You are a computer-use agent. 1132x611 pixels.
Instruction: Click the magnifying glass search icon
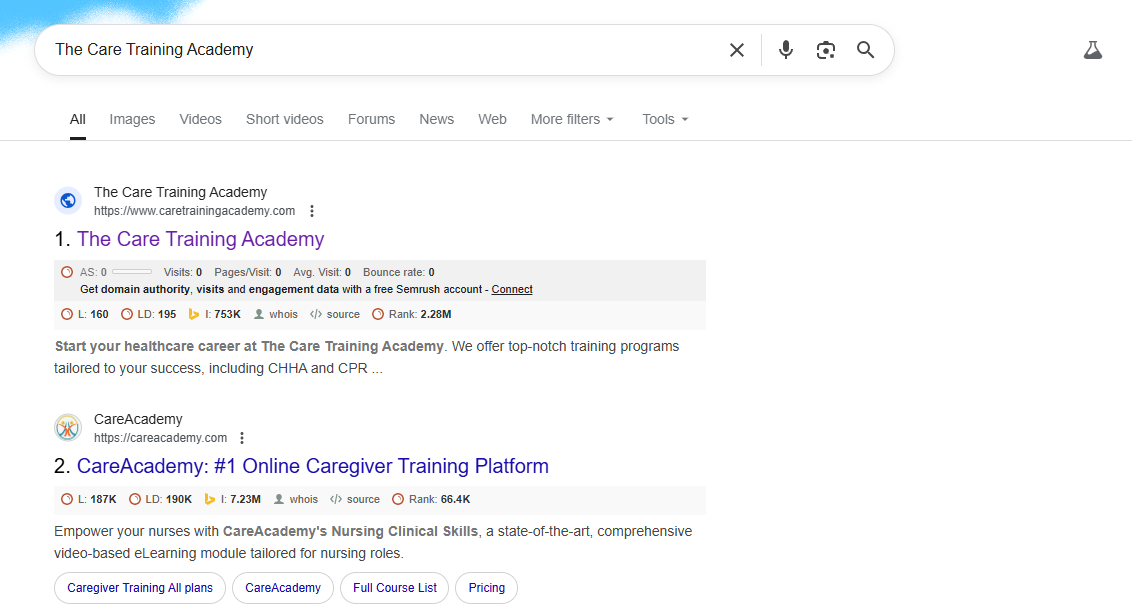[x=866, y=50]
